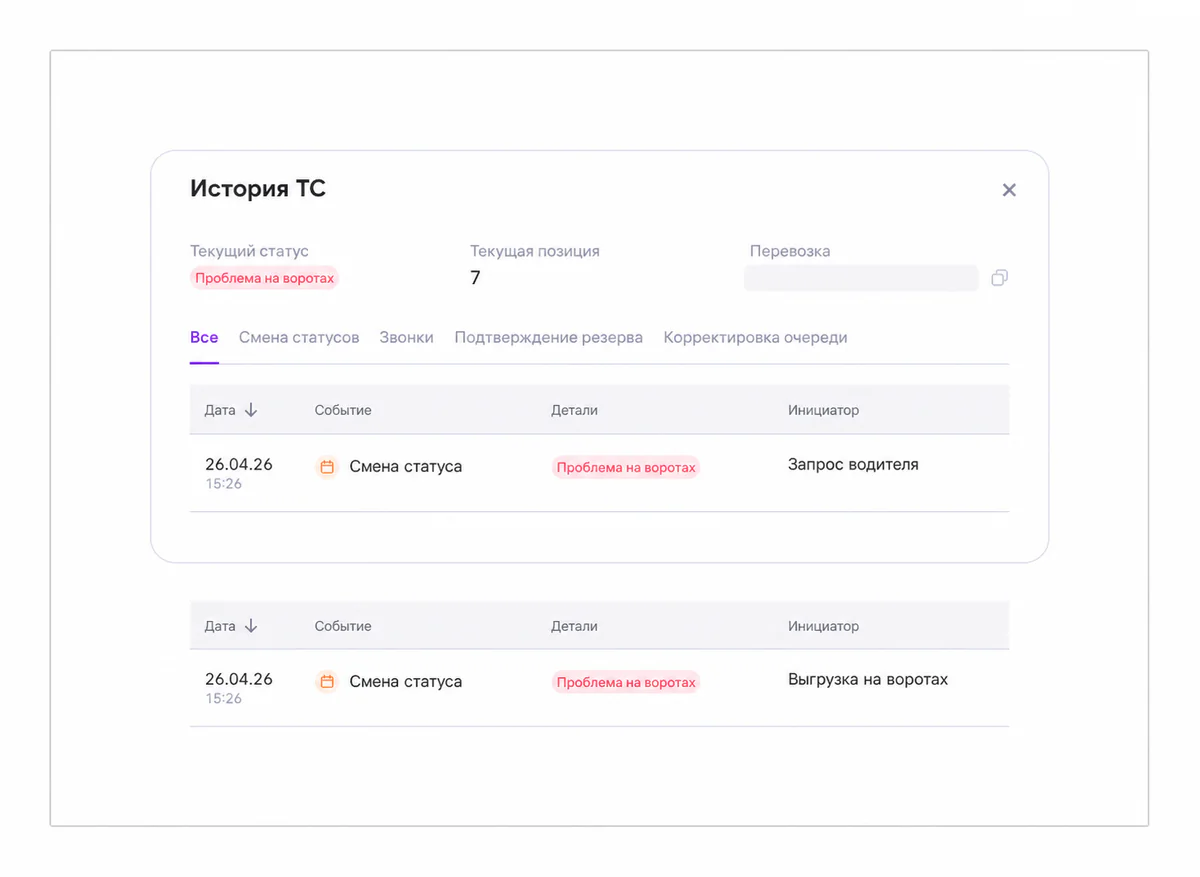This screenshot has width=1200, height=877.
Task: Click the Текущая позиция value 7
Action: pyautogui.click(x=475, y=278)
